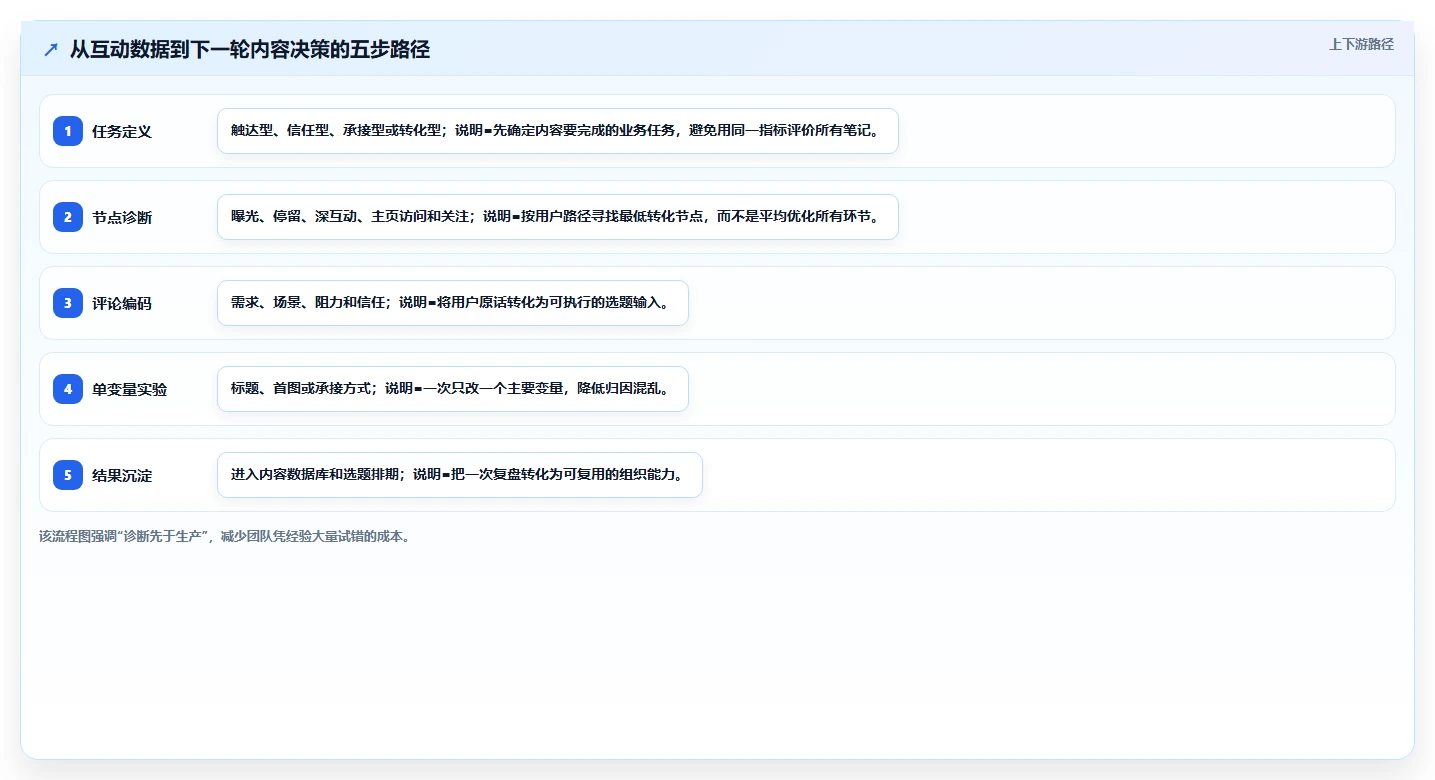Click the box starting 进入内容数据库
Viewport: 1435px width, 780px height.
click(x=460, y=475)
